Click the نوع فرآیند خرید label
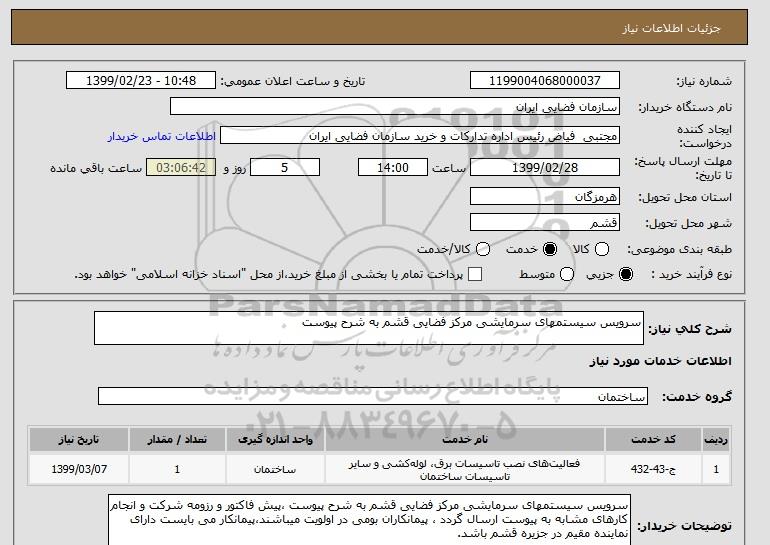Viewport: 770px width, 545px height. coord(691,274)
